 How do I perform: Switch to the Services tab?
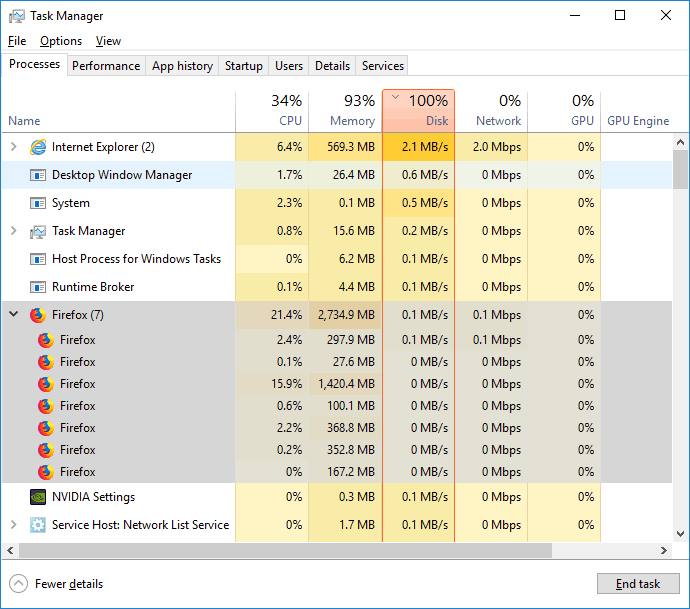coord(382,66)
